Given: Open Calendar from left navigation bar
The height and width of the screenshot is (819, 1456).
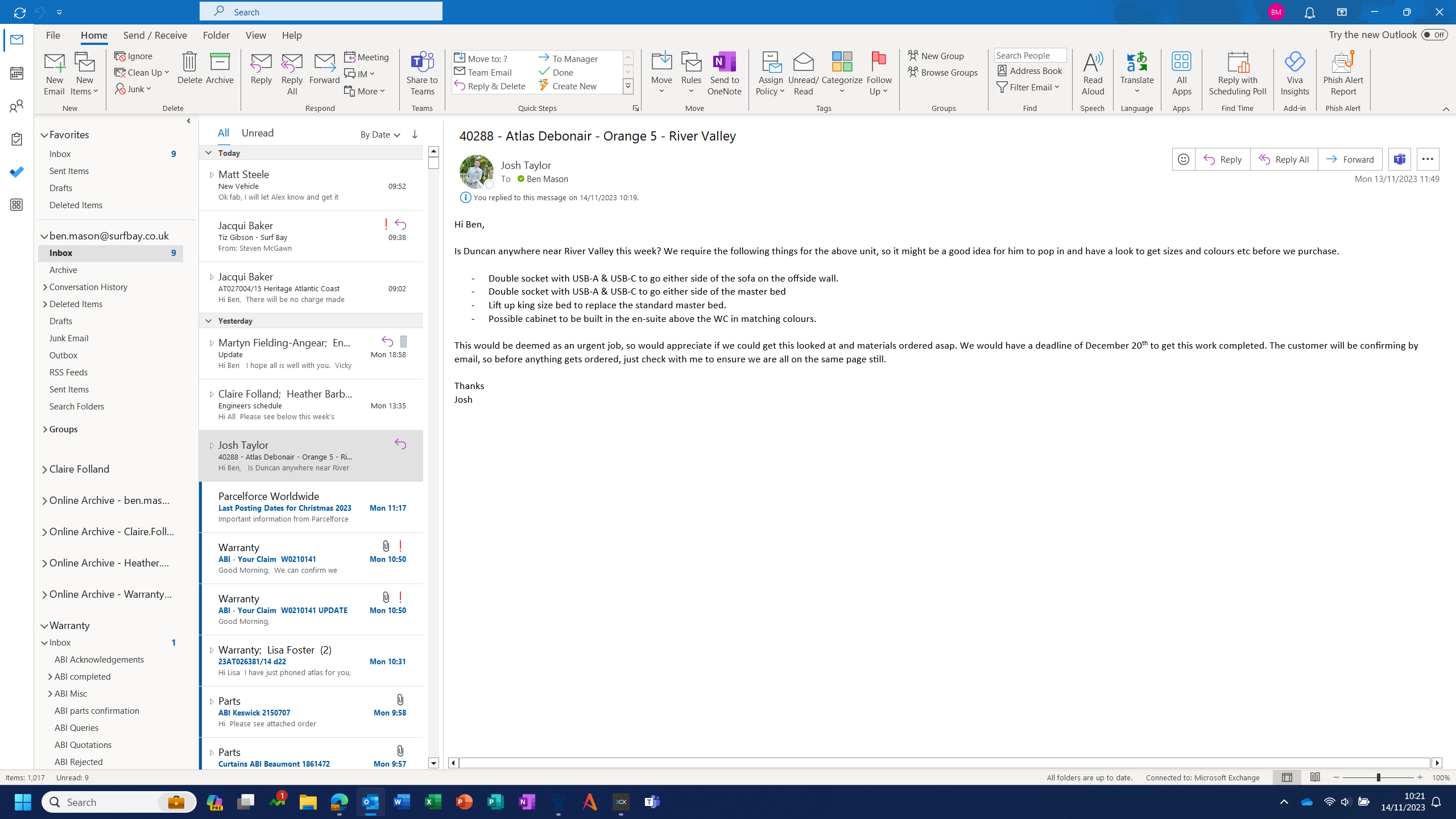Looking at the screenshot, I should pyautogui.click(x=16, y=73).
